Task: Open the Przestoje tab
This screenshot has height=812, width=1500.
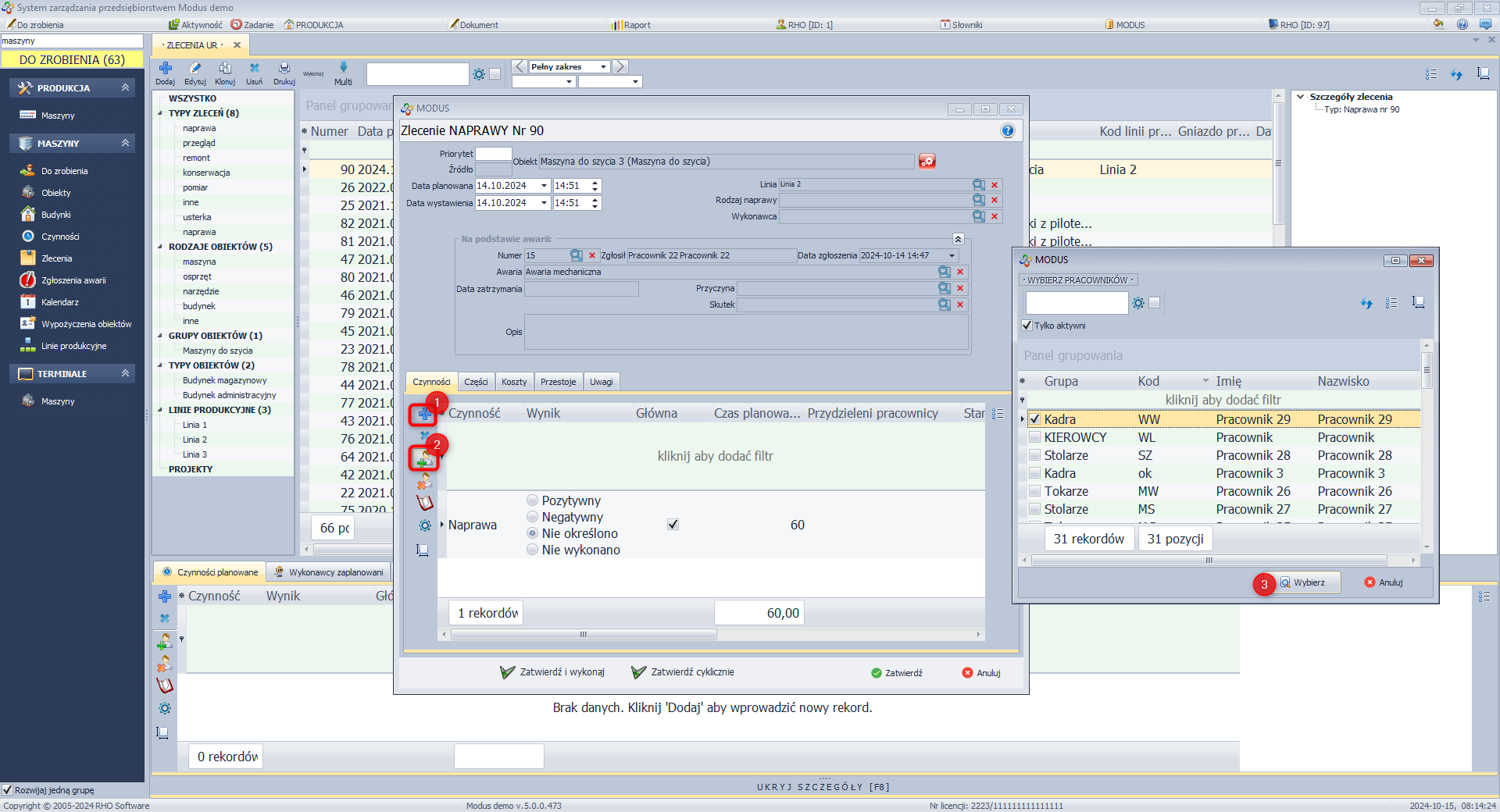Action: pyautogui.click(x=558, y=382)
